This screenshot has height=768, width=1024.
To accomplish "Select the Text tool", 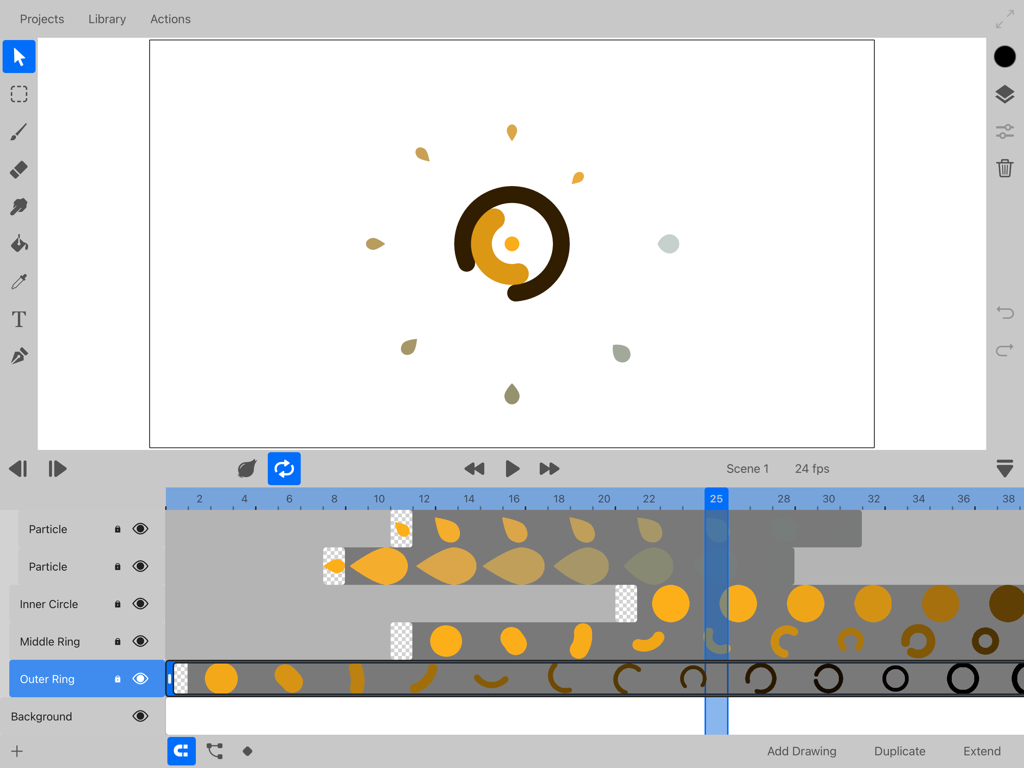I will [x=18, y=319].
